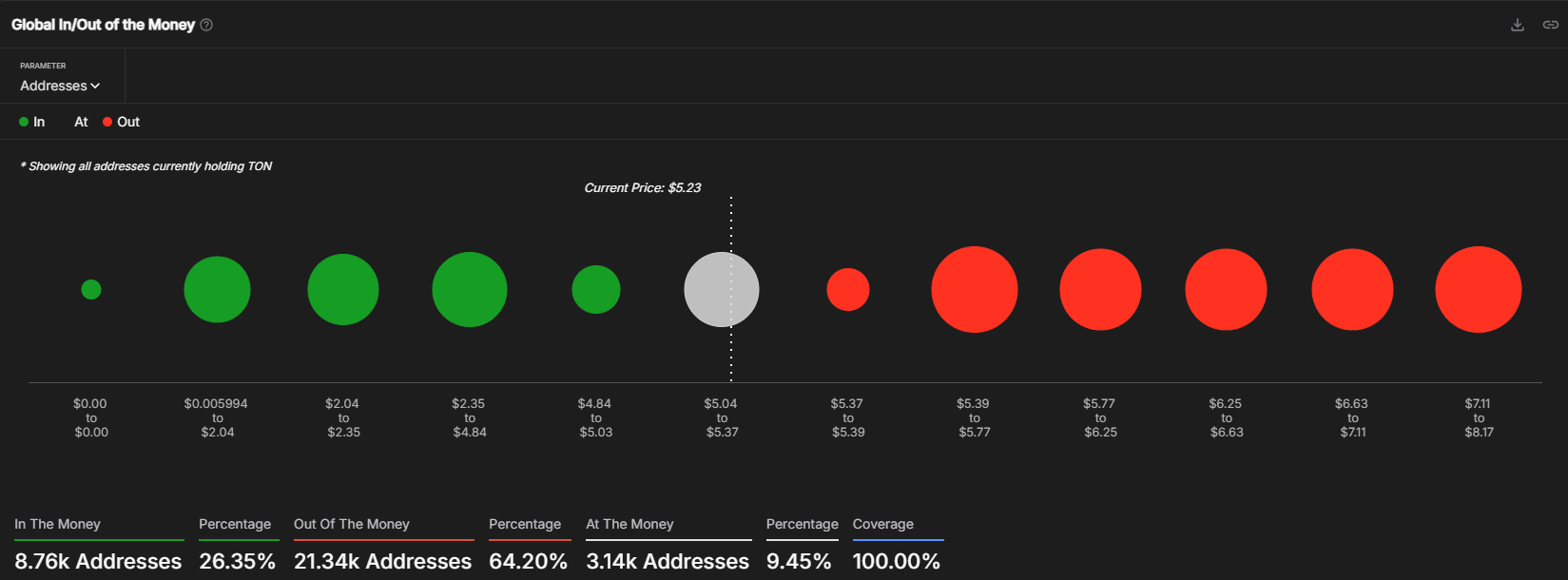
Task: Click the $0.005994 to $2.04 axis label
Action: (x=217, y=417)
